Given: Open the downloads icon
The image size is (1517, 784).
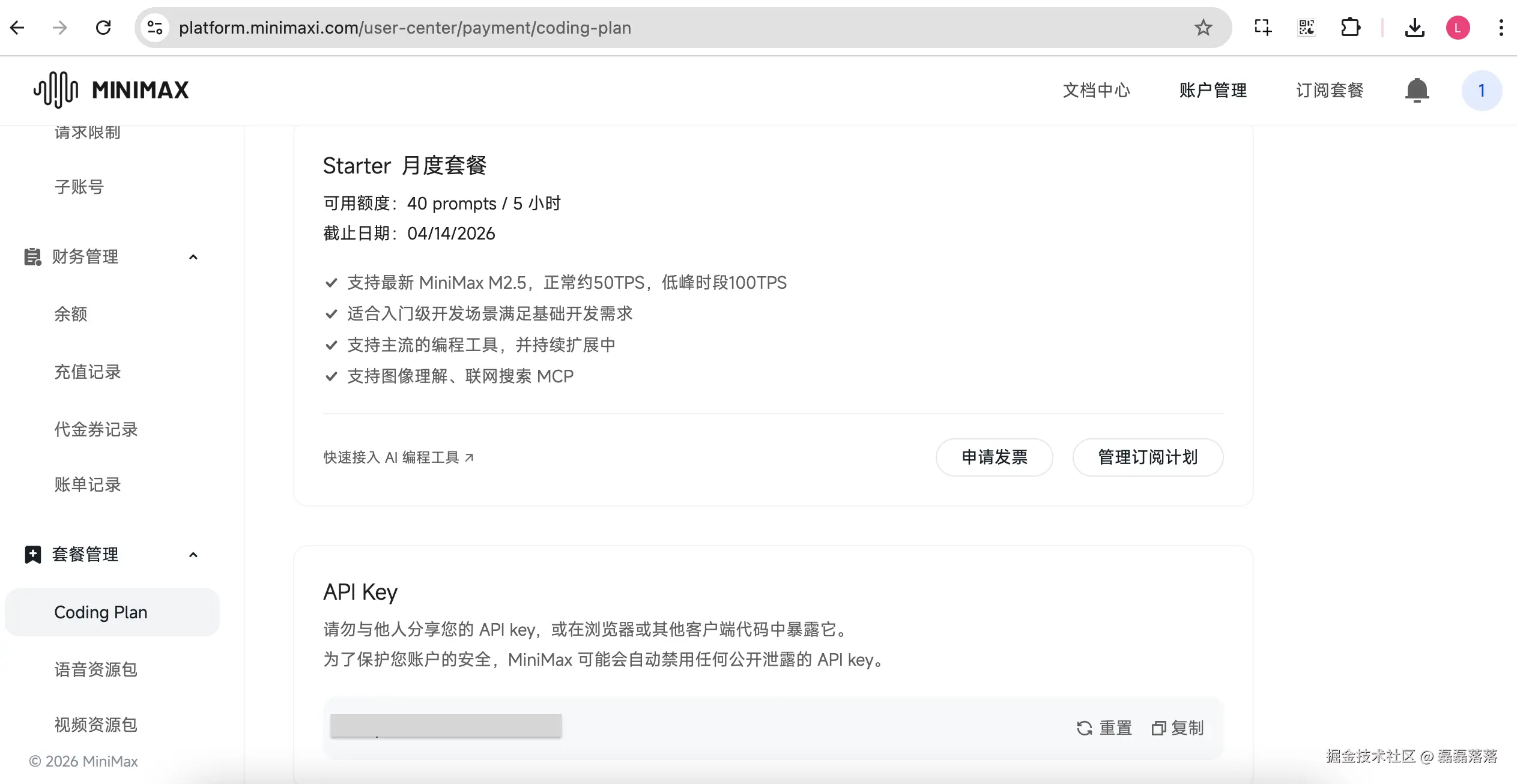Looking at the screenshot, I should [1415, 27].
